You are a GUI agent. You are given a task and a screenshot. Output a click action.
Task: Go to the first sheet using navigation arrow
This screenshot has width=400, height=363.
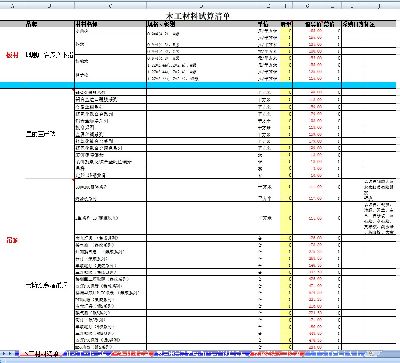(x=3, y=354)
